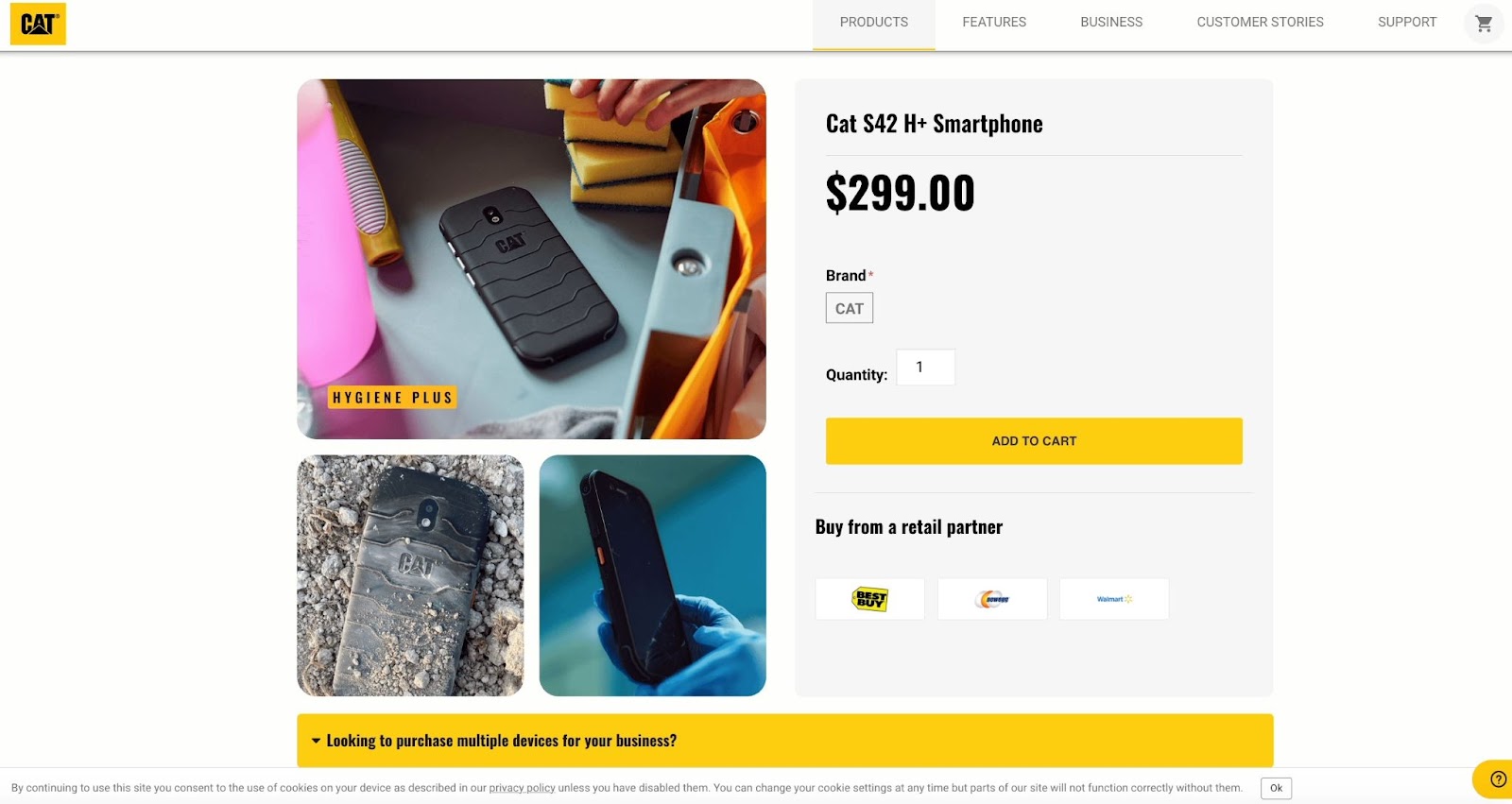
Task: Open the help question mark bubble
Action: pyautogui.click(x=1497, y=779)
